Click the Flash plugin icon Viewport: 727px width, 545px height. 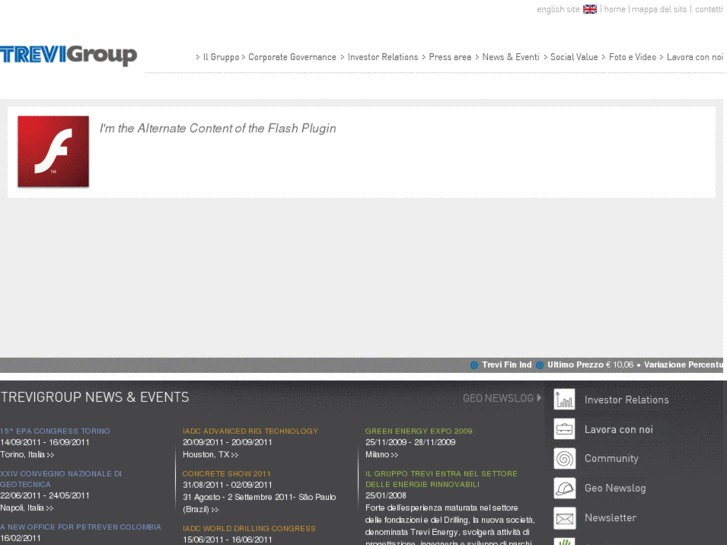coord(53,152)
